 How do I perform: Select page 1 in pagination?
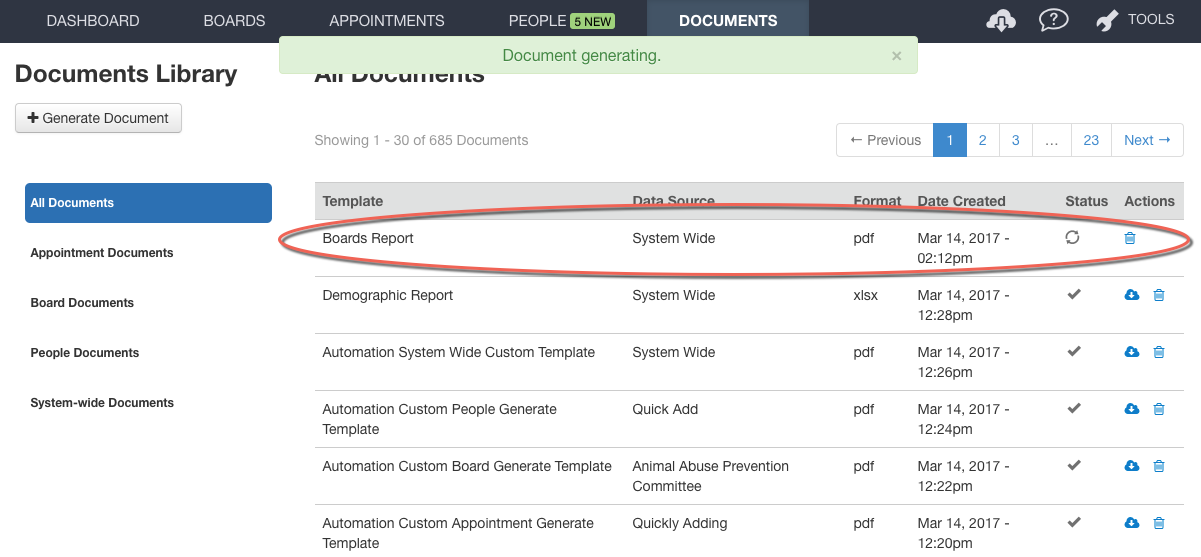pyautogui.click(x=950, y=140)
